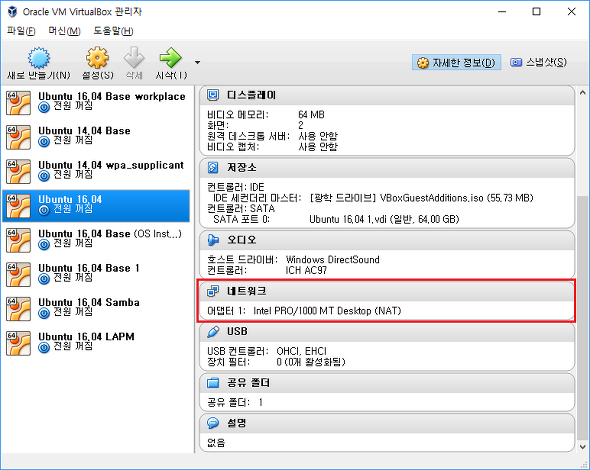Switch to Snapshots (스냅샷) view
The height and width of the screenshot is (470, 590).
click(x=538, y=62)
